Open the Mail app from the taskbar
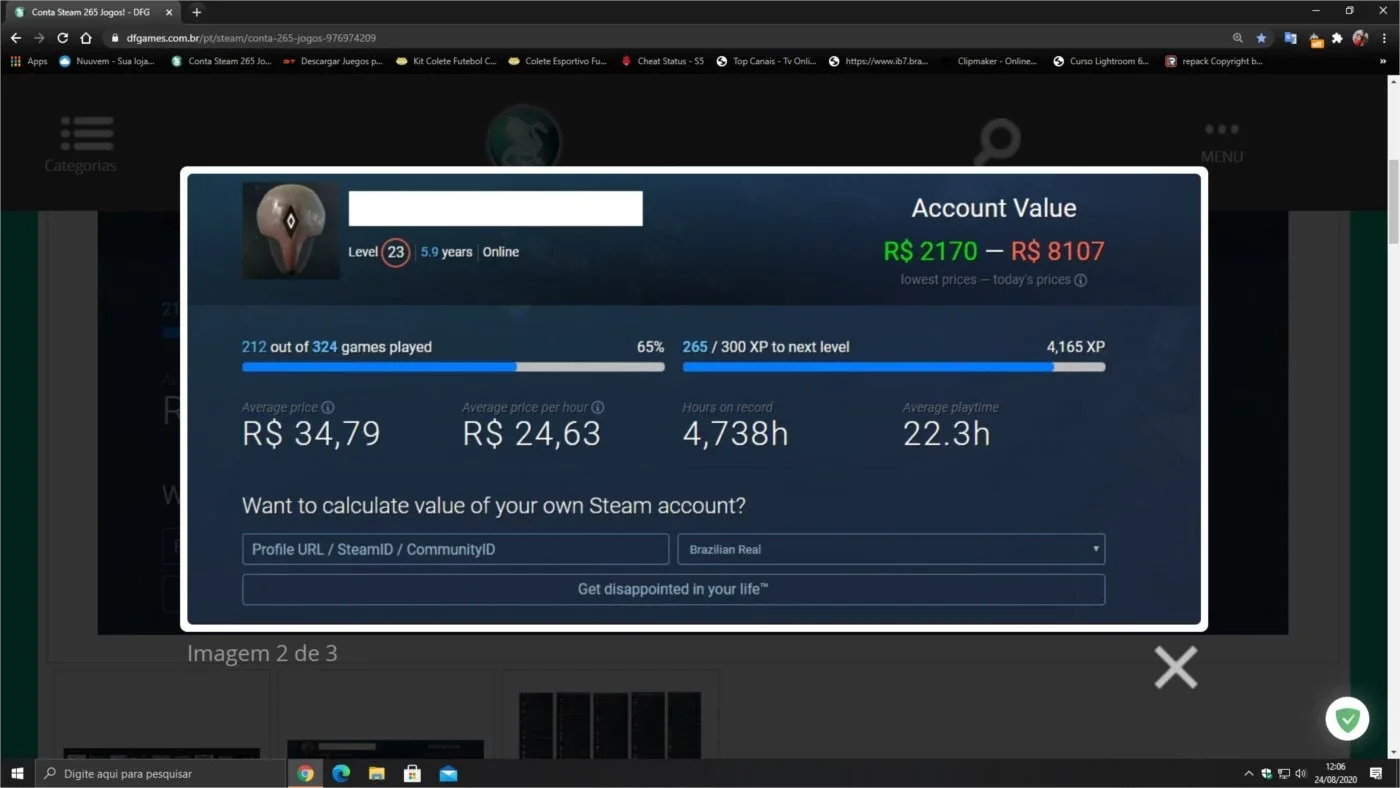The width and height of the screenshot is (1400, 788). (x=448, y=773)
